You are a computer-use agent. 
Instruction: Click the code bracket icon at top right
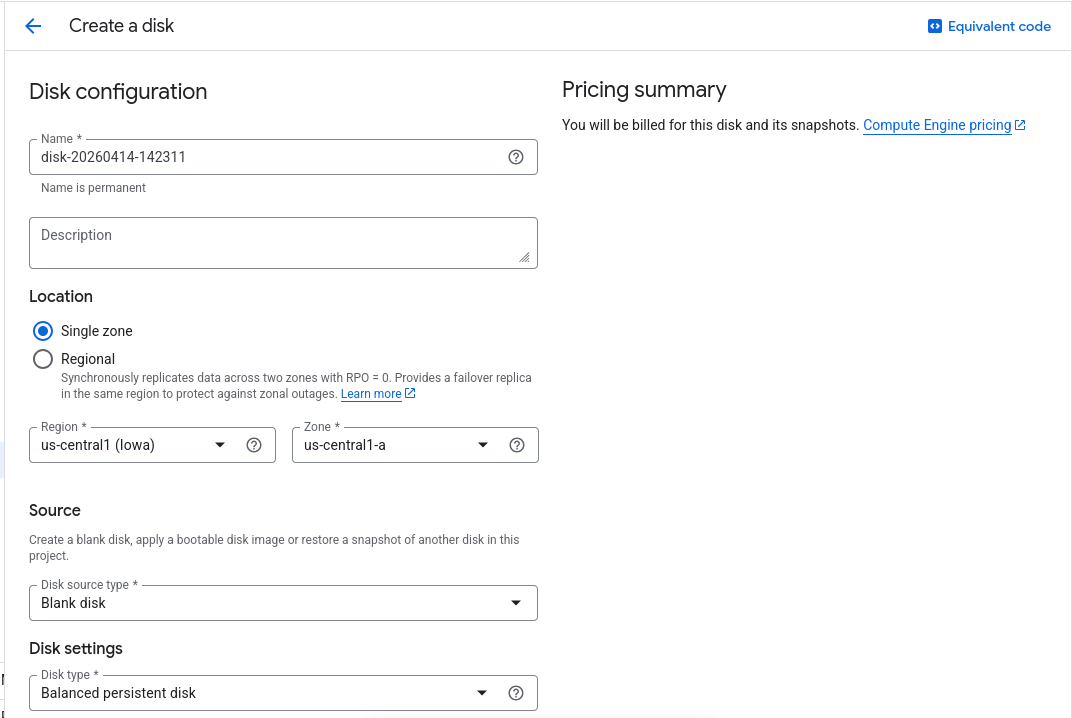tap(935, 26)
